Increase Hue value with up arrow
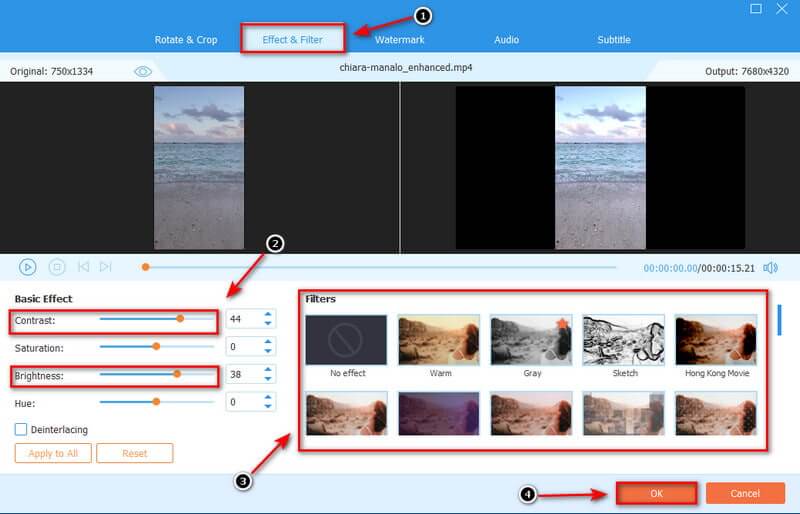 click(x=268, y=397)
